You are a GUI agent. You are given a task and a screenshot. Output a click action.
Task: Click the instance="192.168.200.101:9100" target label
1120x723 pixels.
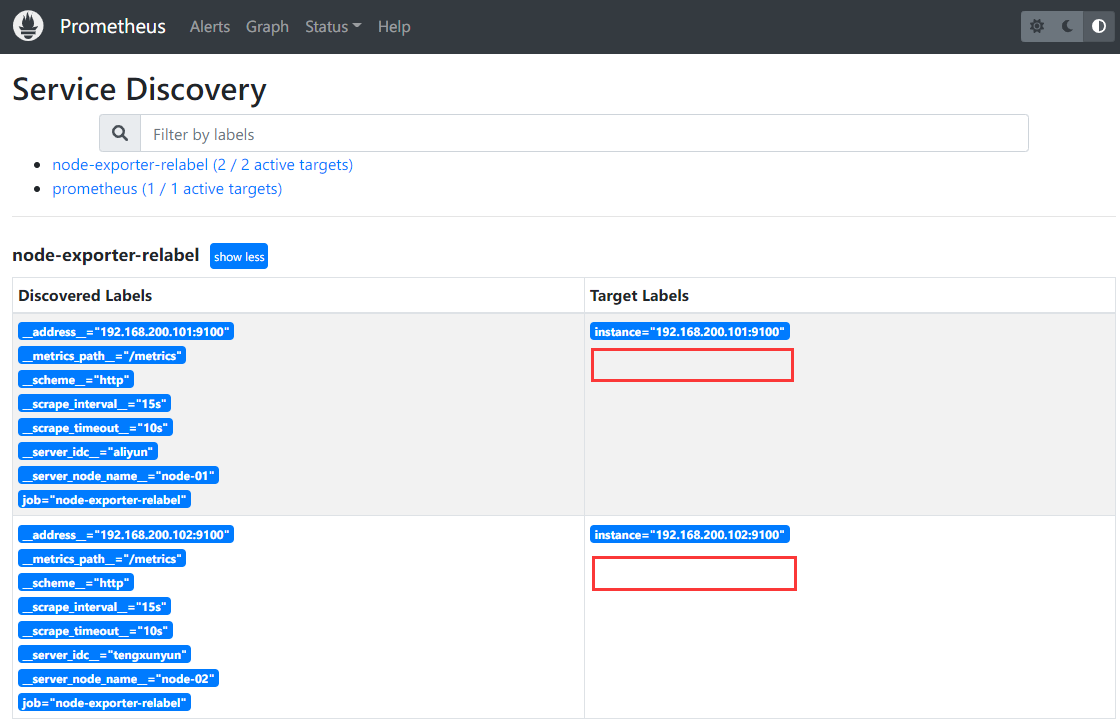[x=689, y=331]
